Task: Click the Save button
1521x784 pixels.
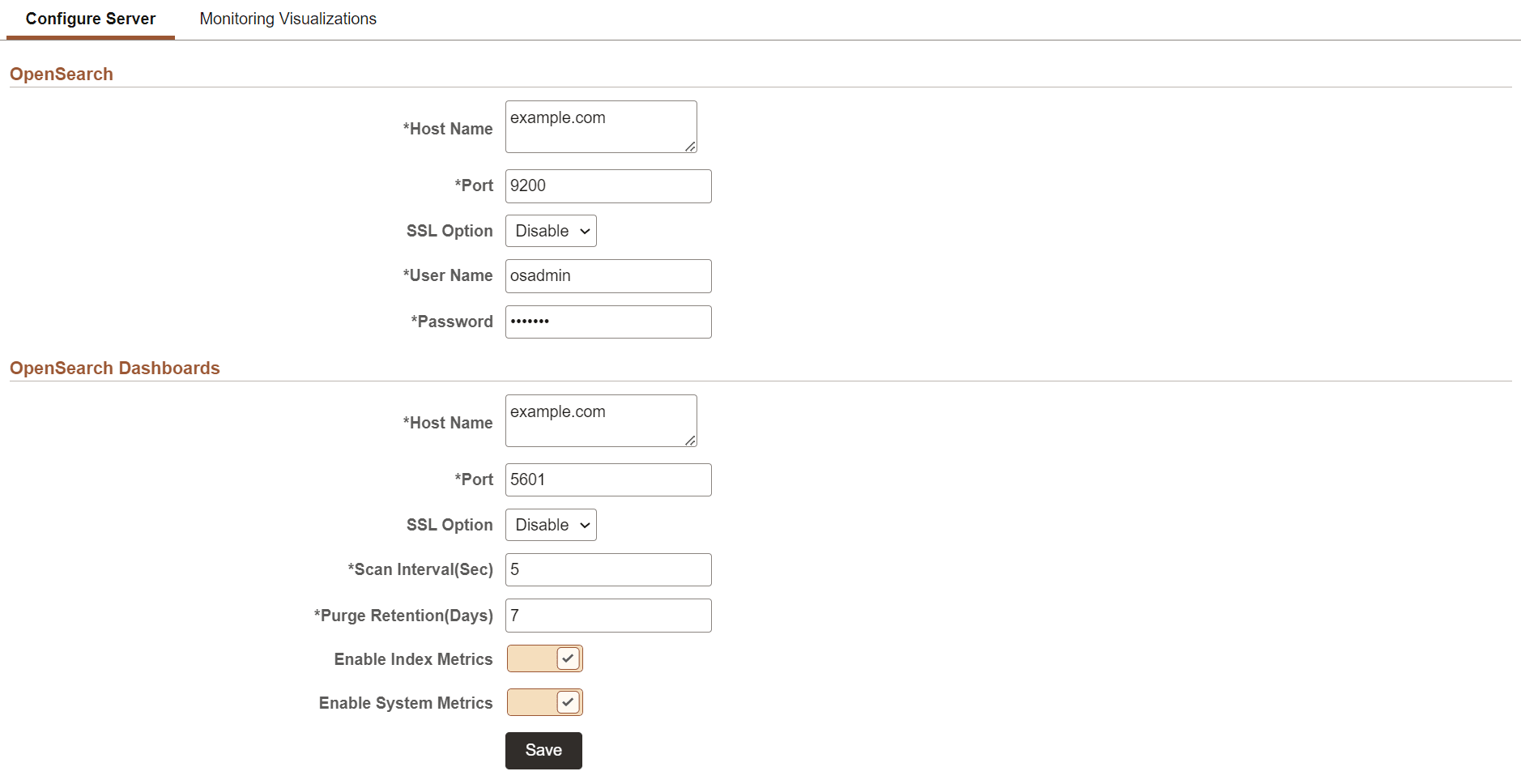Action: (x=543, y=750)
